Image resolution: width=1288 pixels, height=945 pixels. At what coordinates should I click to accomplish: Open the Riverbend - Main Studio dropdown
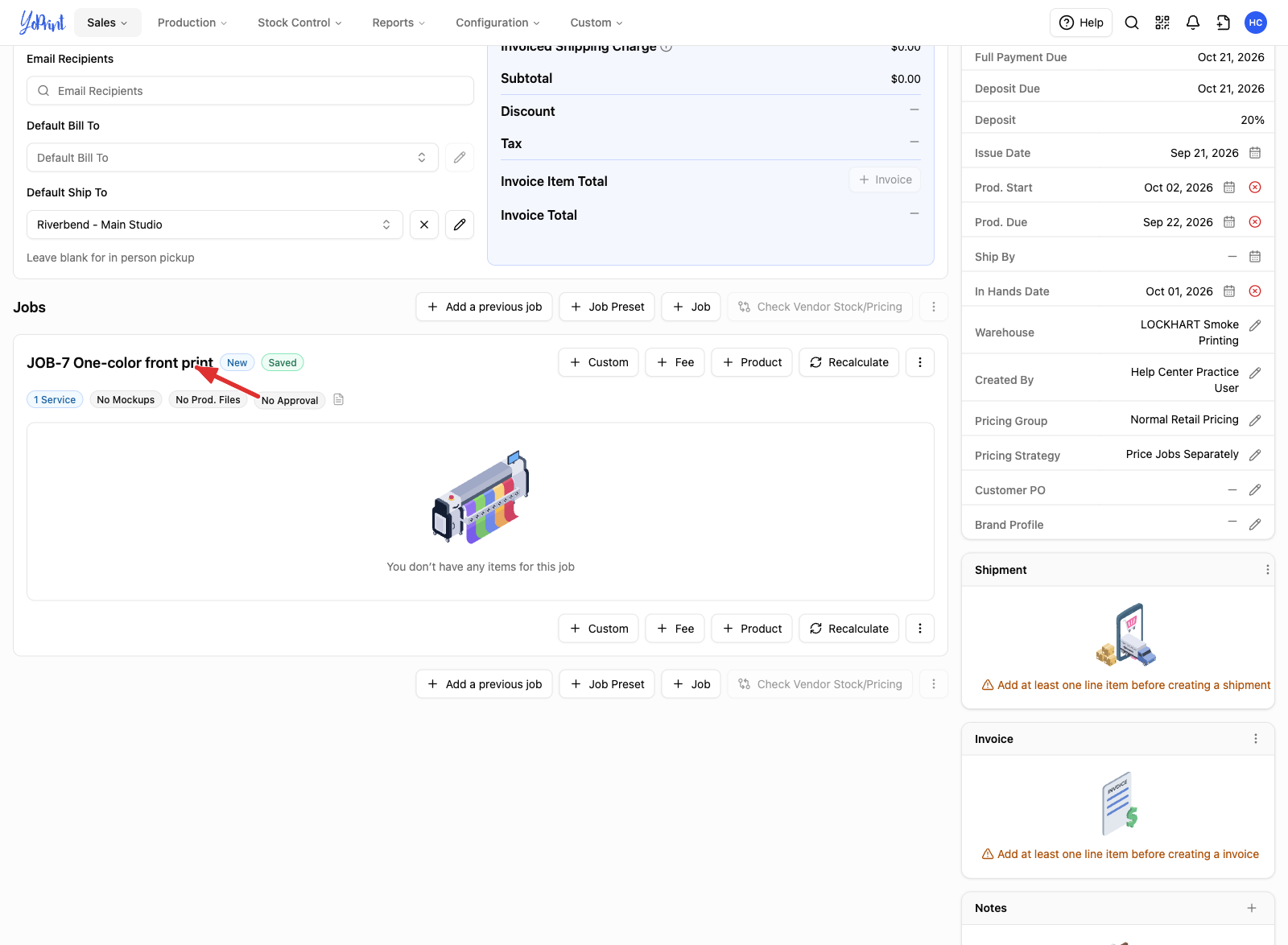tap(215, 225)
